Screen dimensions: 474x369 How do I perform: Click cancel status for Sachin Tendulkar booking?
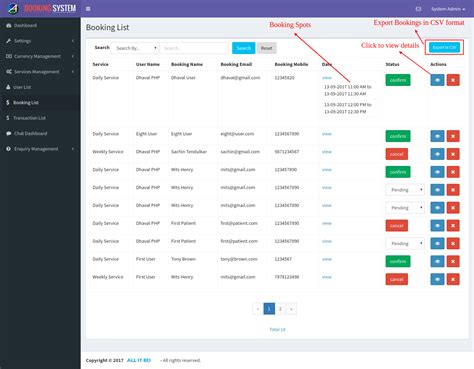pos(397,154)
